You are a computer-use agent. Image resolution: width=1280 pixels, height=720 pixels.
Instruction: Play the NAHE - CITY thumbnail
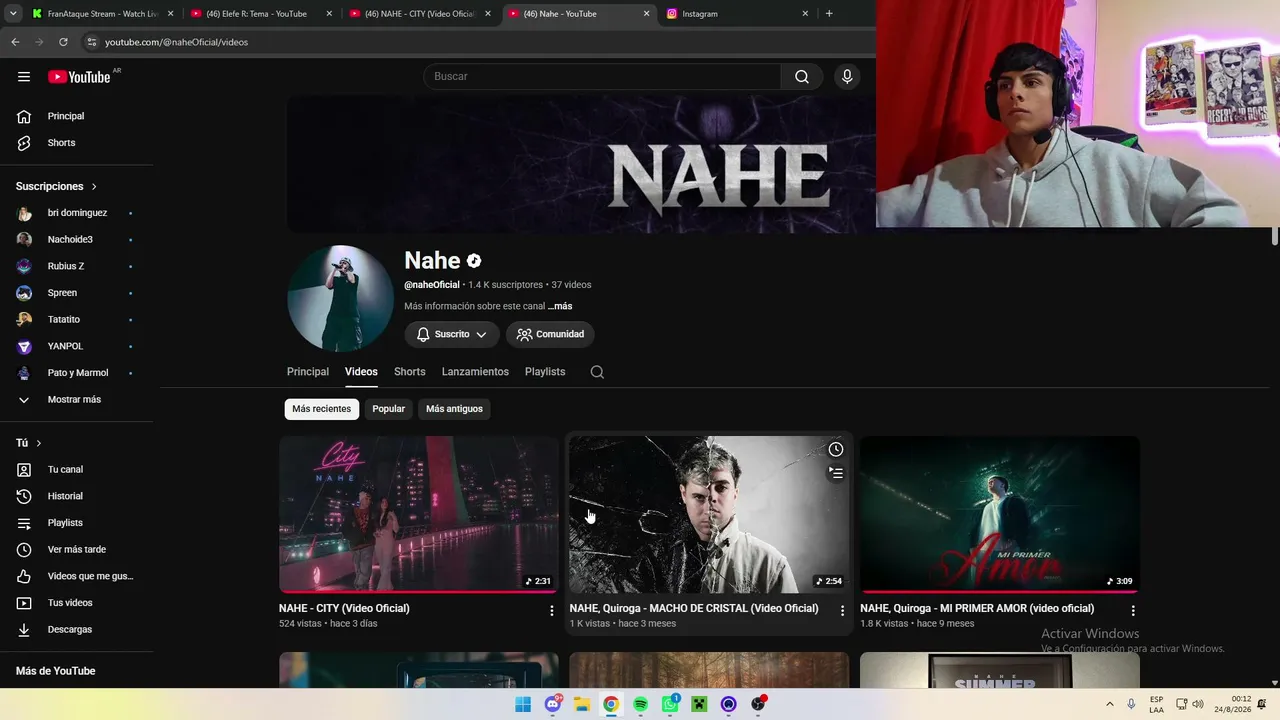(419, 514)
